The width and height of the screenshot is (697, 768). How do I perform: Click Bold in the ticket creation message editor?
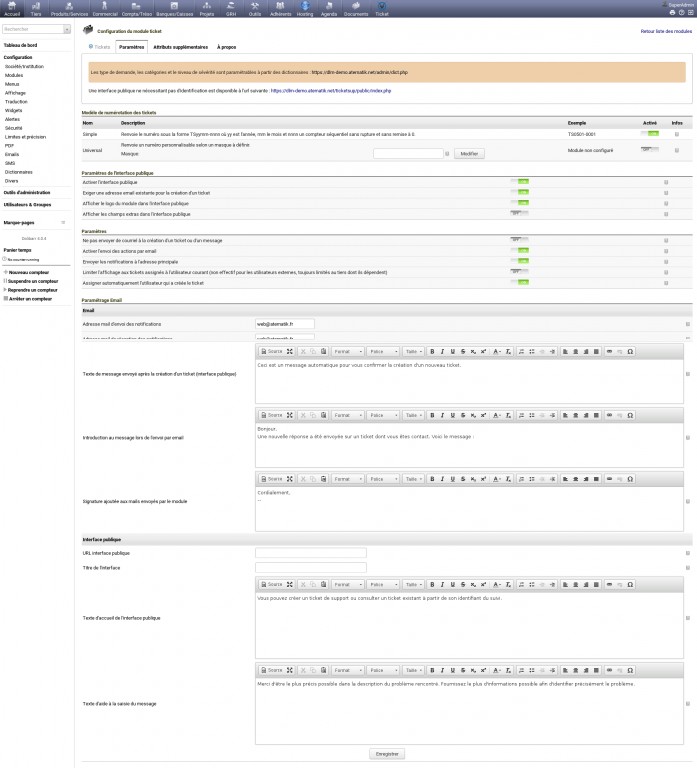[x=432, y=352]
